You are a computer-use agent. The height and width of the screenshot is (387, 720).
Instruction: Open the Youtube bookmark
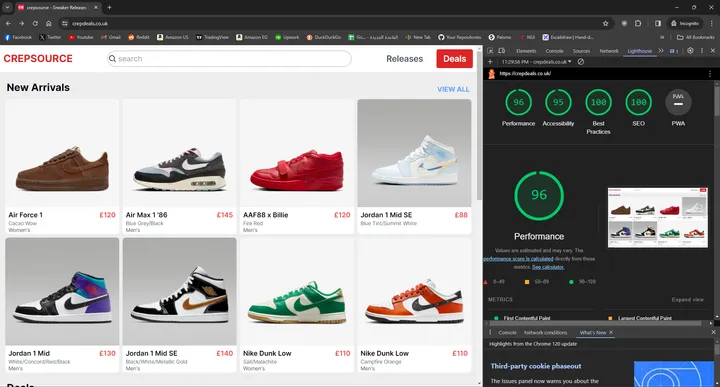(81, 37)
